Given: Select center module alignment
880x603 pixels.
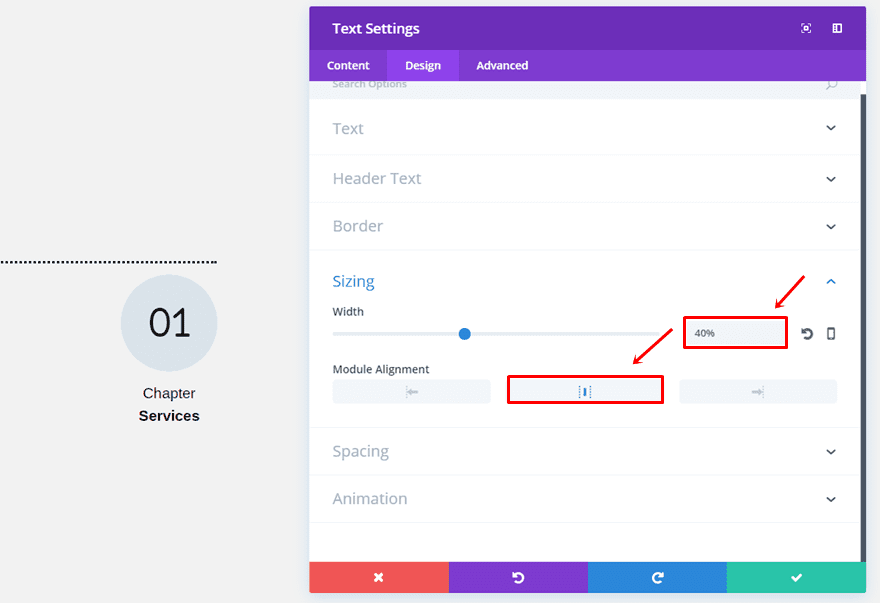Looking at the screenshot, I should [585, 391].
